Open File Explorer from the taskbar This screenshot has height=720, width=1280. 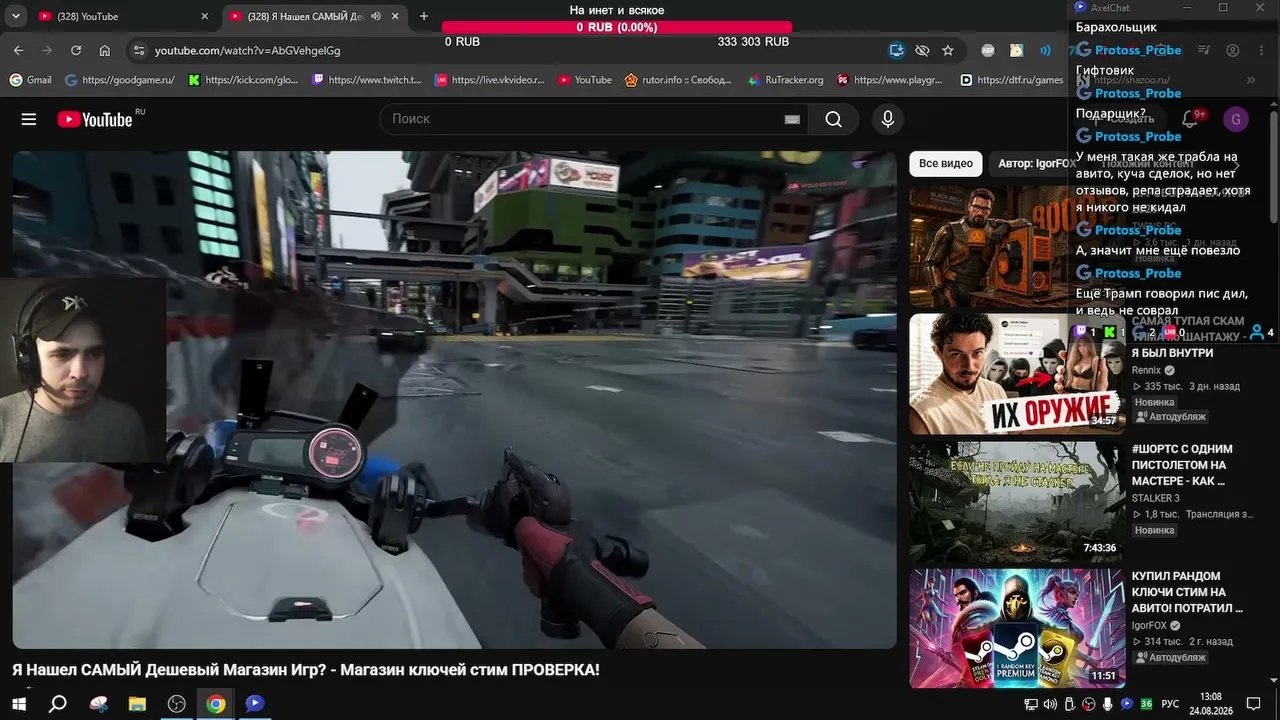137,704
